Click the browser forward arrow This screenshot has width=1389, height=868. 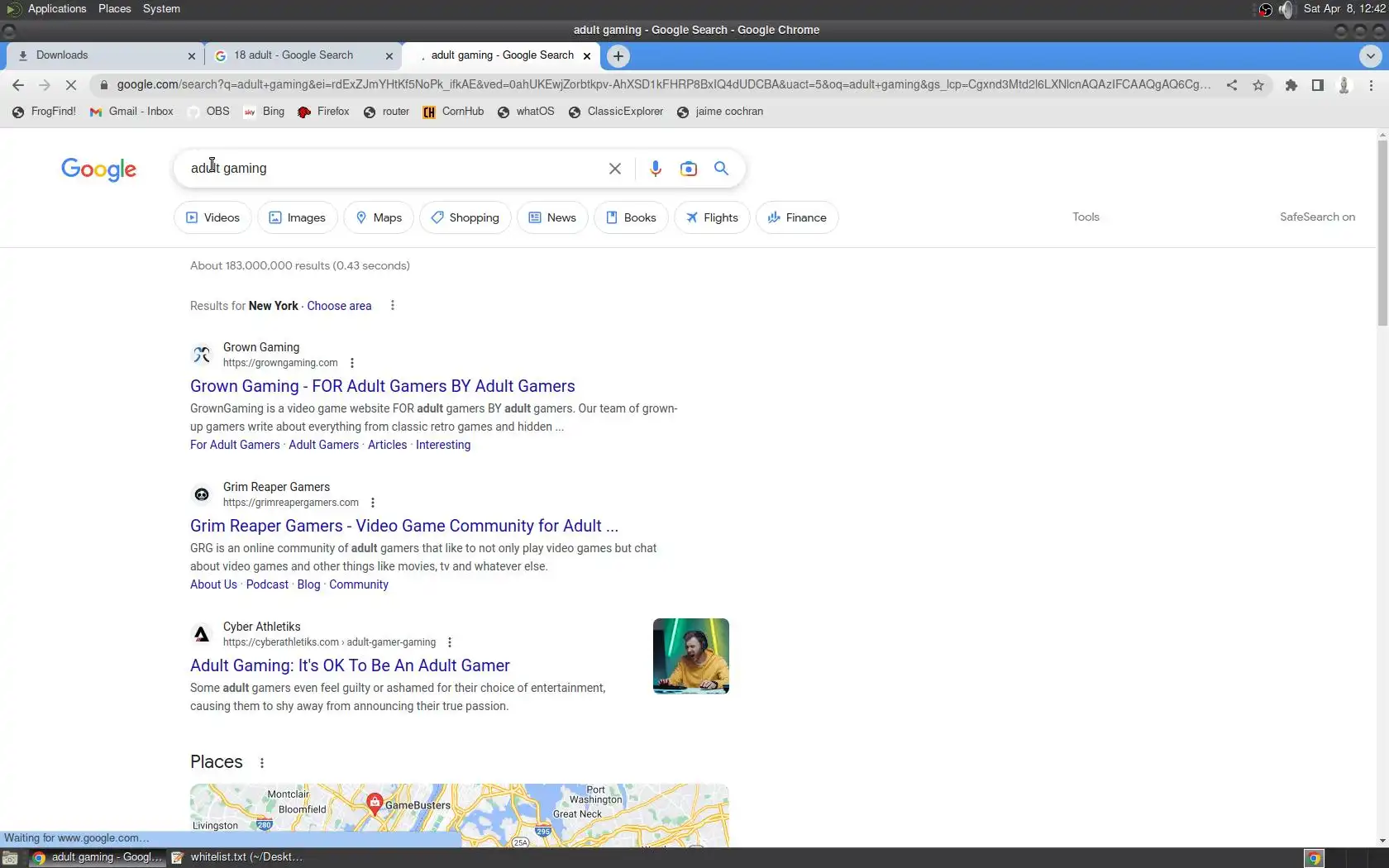45,85
